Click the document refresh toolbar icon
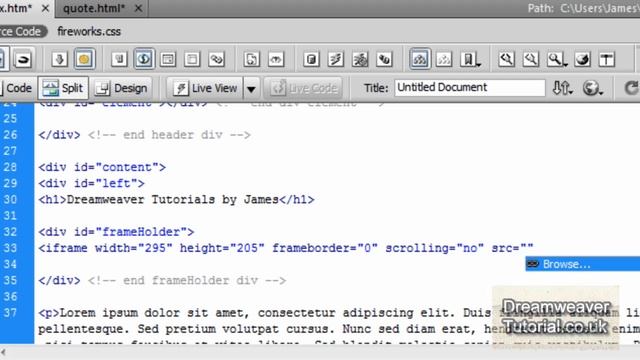This screenshot has width=640, height=360. point(251,60)
